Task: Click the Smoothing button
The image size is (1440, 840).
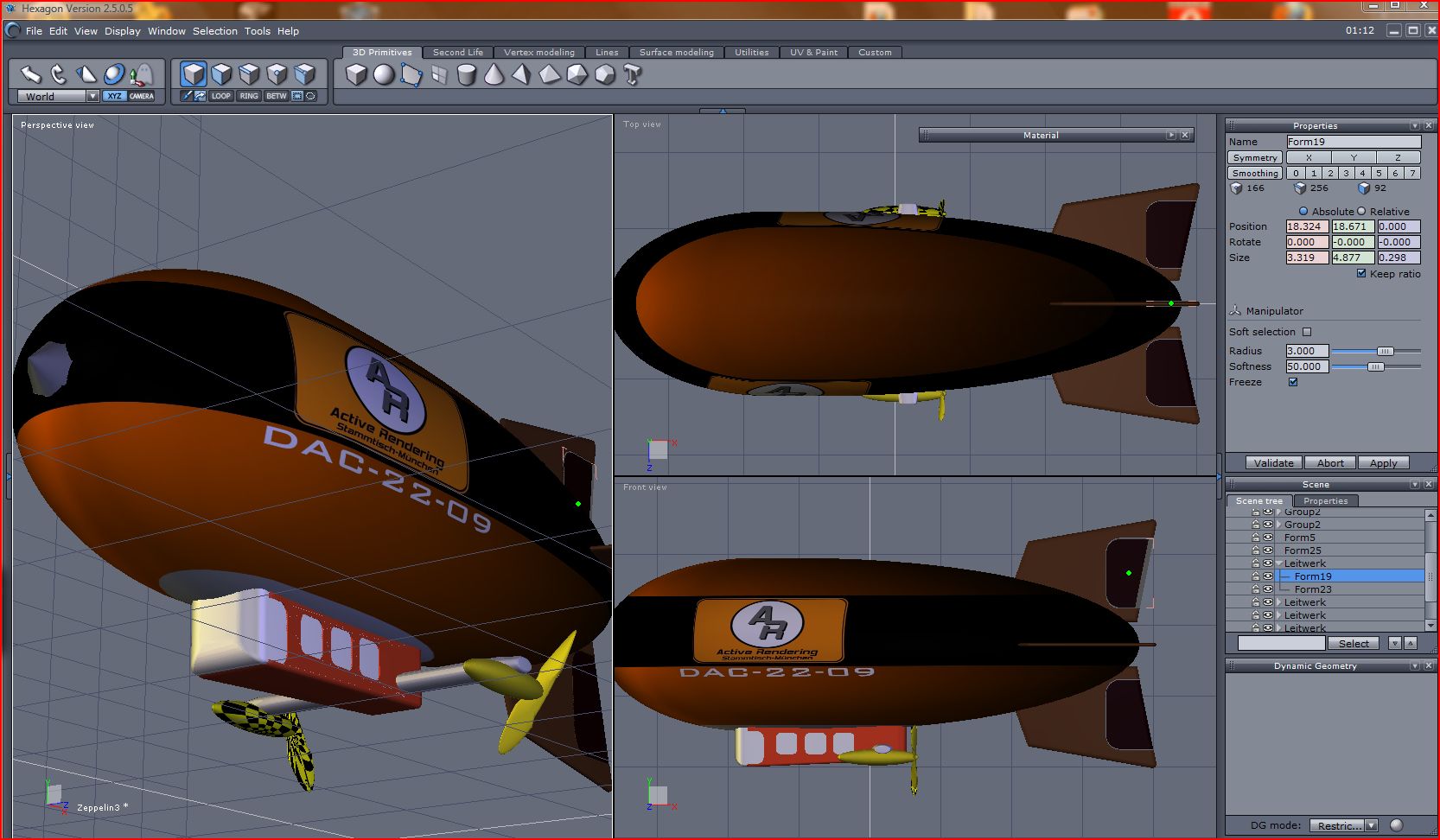Action: click(x=1255, y=173)
